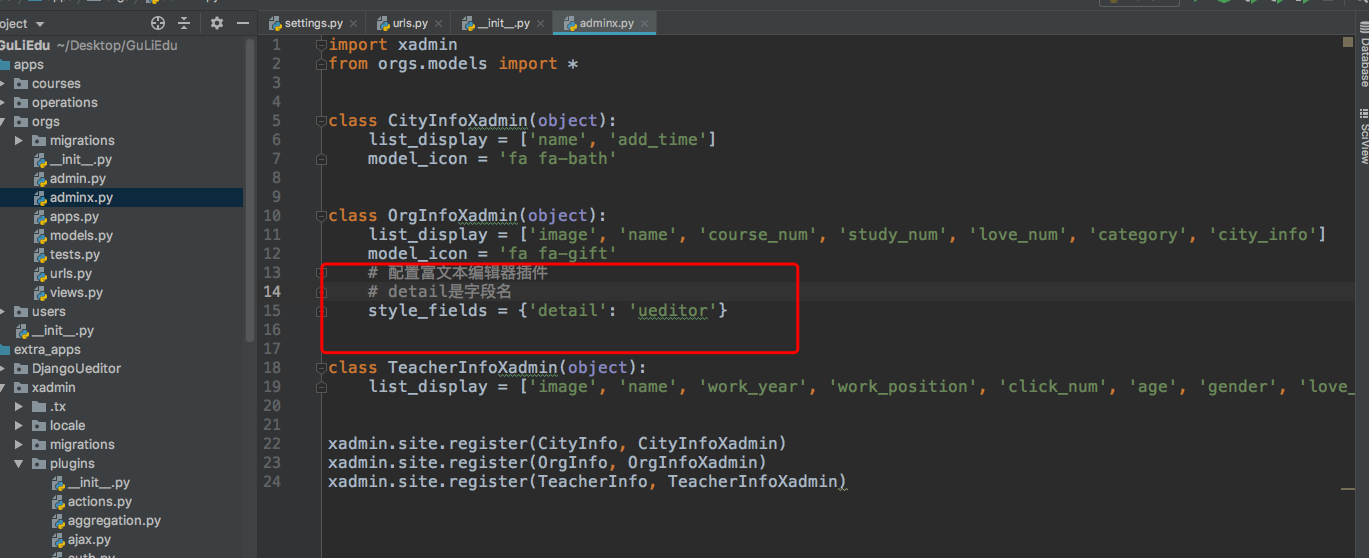Screen dimensions: 1369x558
Task: Open actions.py in plugins
Action: click(x=100, y=501)
